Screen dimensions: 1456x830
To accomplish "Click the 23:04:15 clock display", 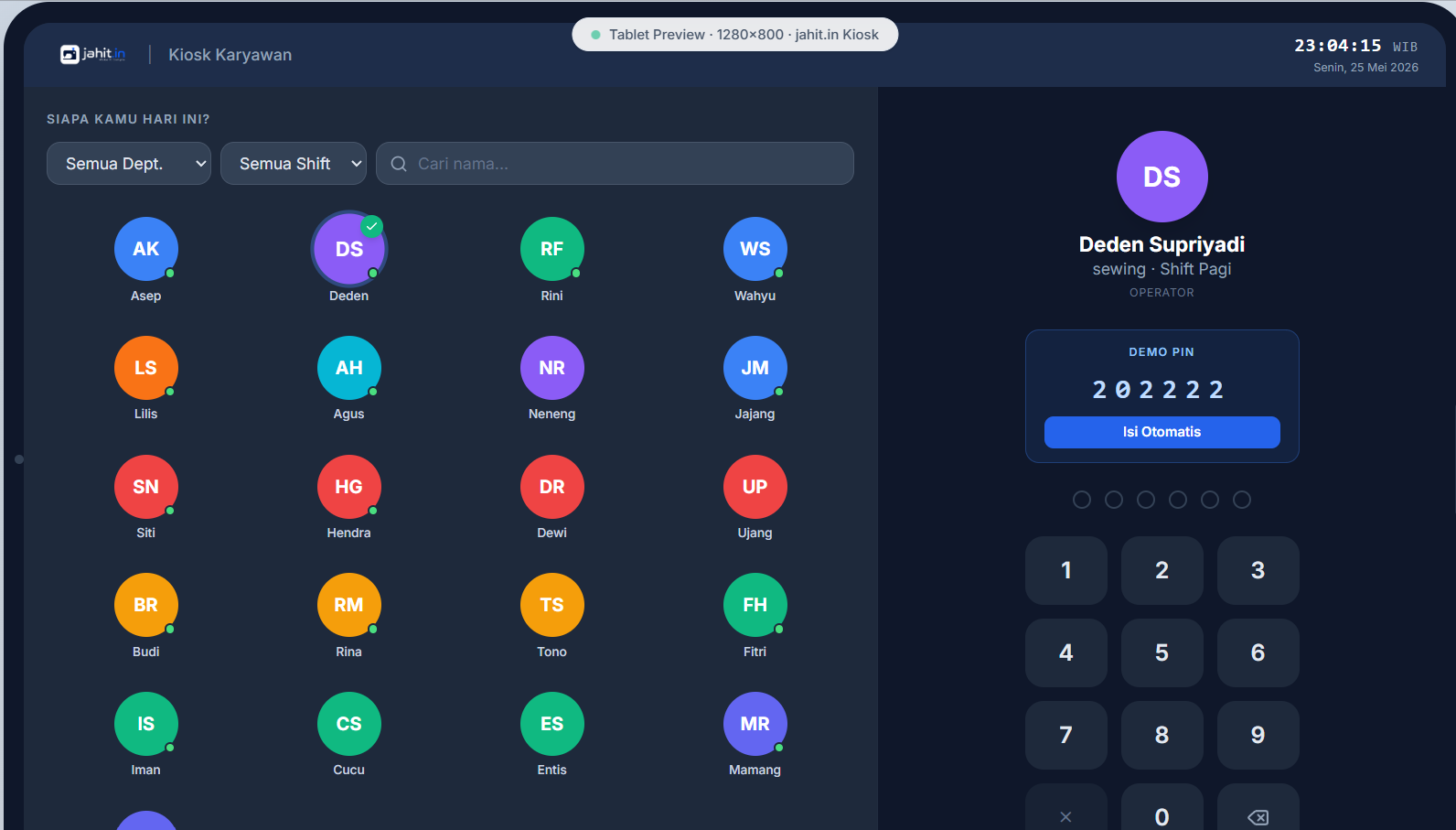I will click(x=1338, y=46).
